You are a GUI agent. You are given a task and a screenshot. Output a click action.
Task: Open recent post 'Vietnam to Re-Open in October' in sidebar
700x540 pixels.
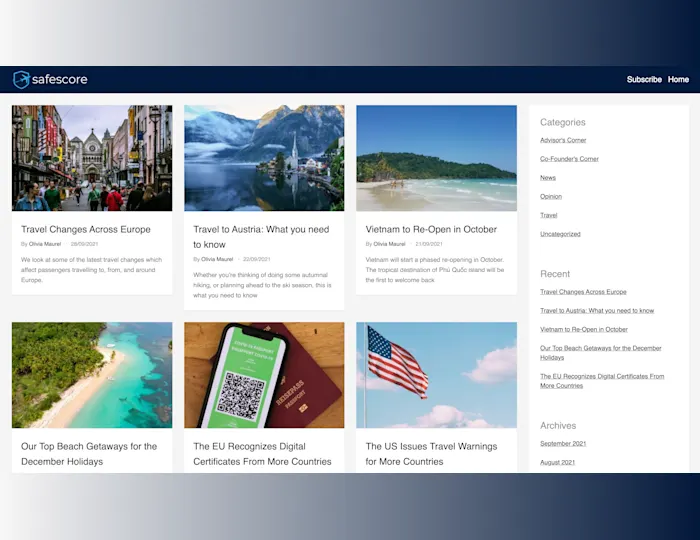584,329
